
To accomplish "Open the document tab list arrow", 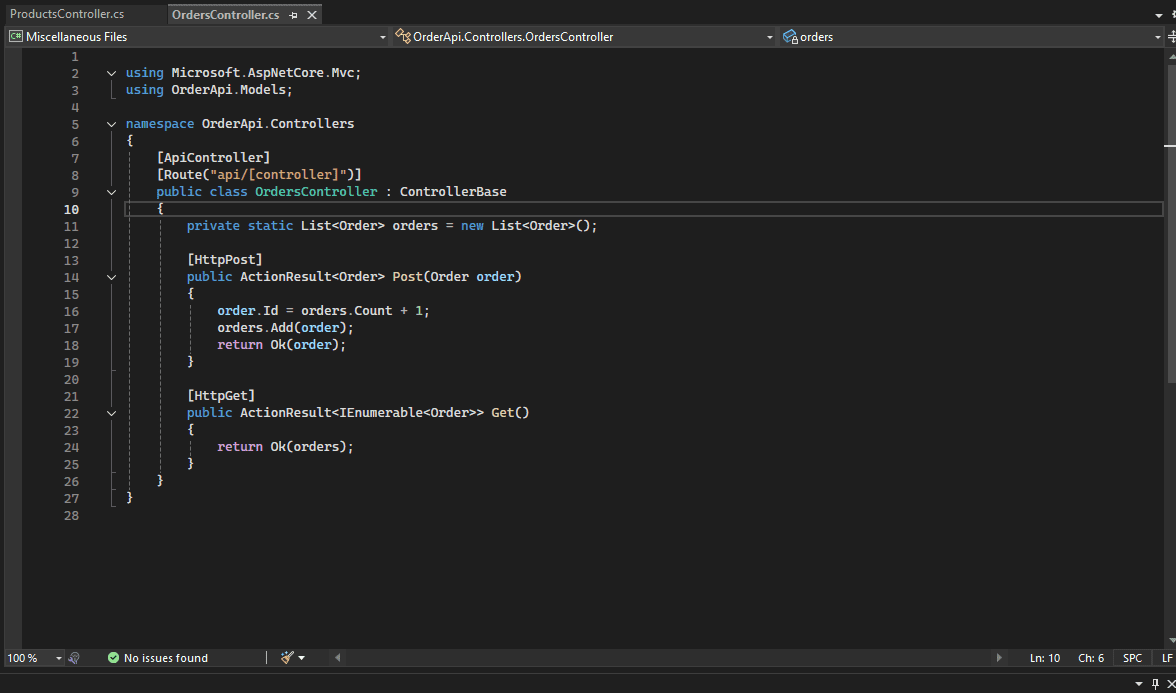I will click(1159, 15).
